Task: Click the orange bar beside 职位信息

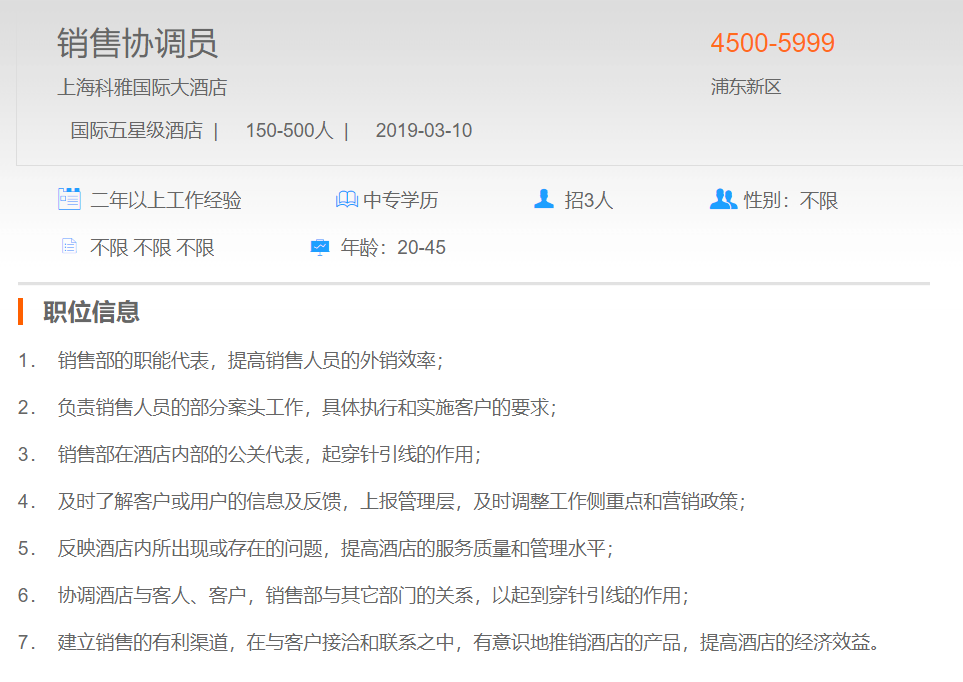Action: [x=20, y=312]
